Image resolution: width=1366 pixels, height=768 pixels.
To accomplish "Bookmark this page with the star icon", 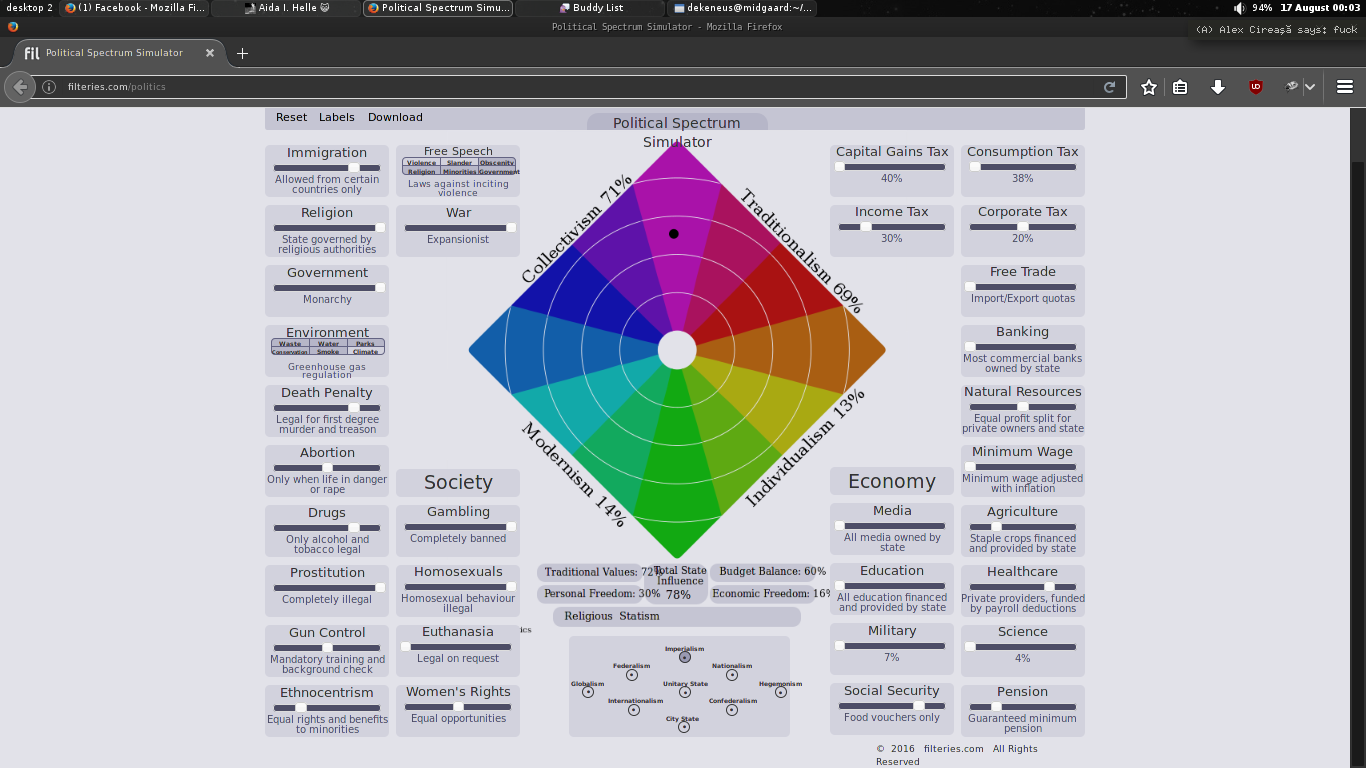I will coord(1149,87).
